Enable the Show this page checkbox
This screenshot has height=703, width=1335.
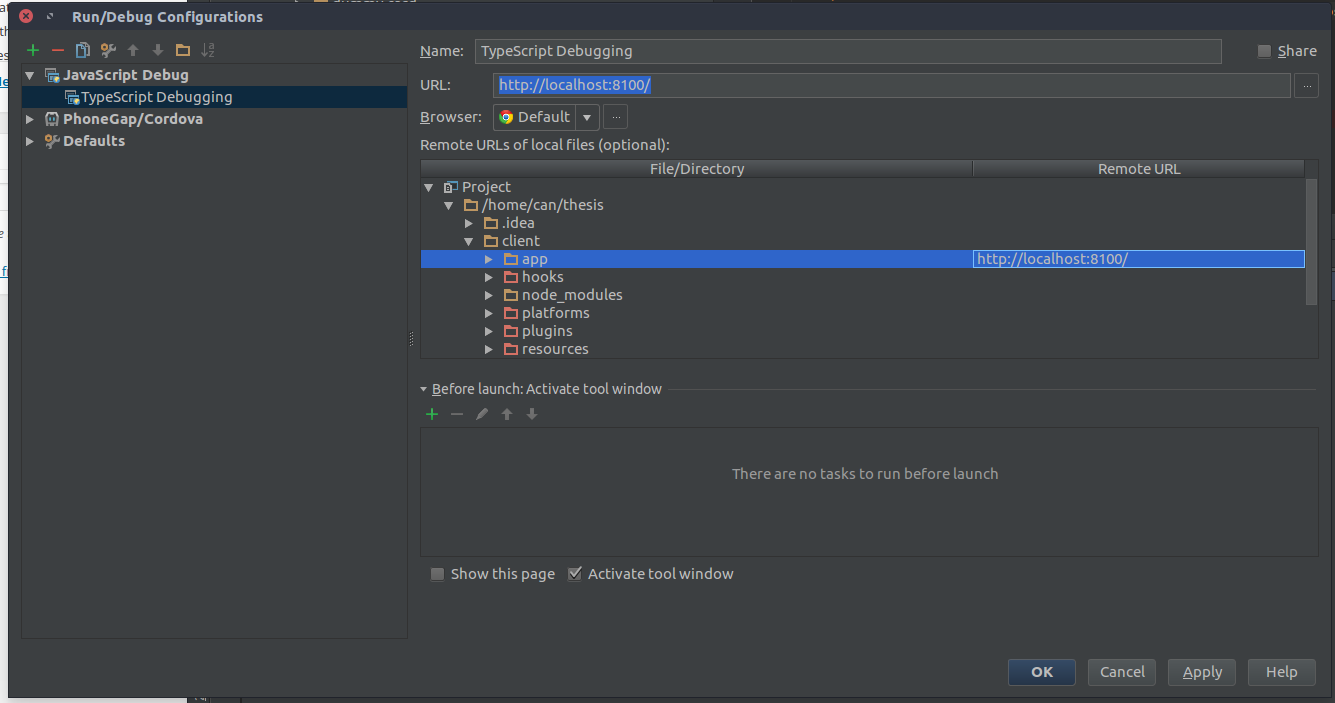coord(437,574)
